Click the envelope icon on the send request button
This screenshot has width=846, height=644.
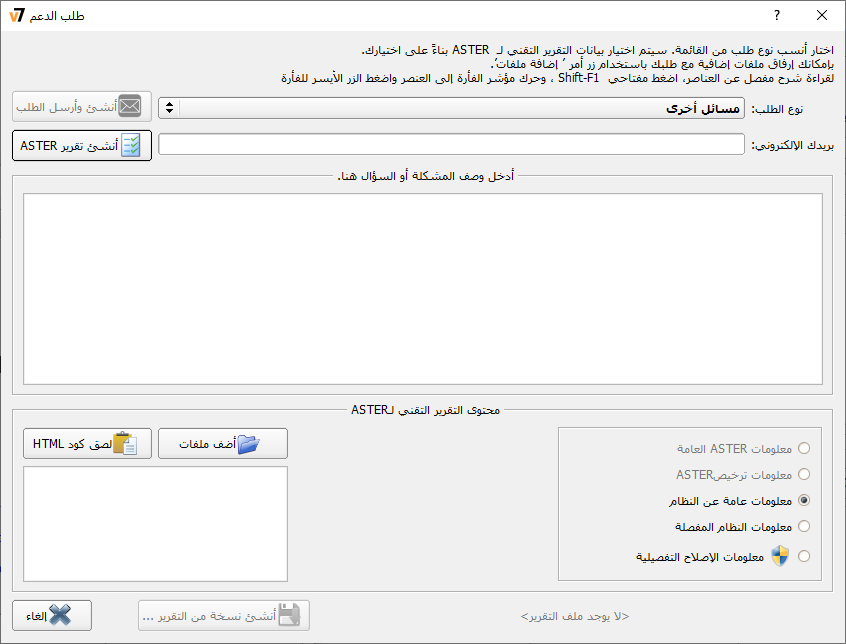click(129, 106)
